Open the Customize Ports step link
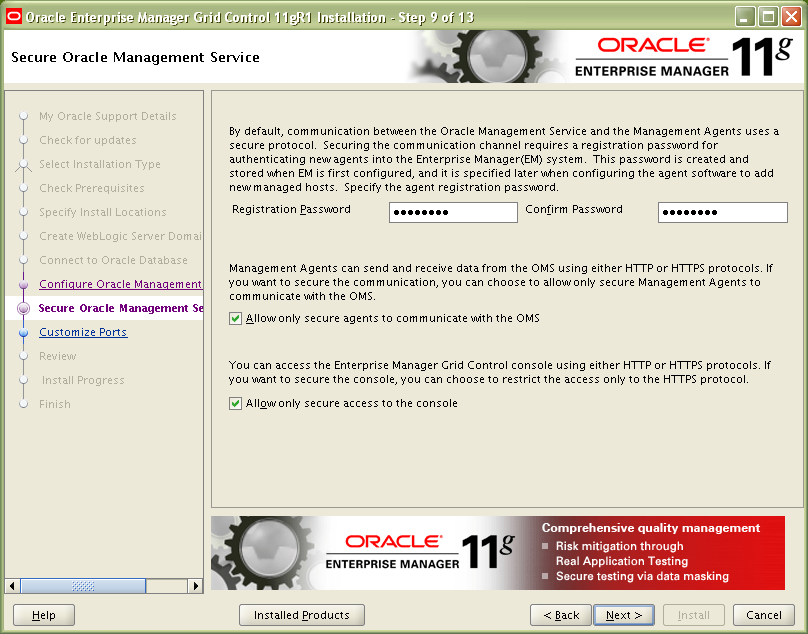Viewport: 808px width, 634px height. click(83, 332)
